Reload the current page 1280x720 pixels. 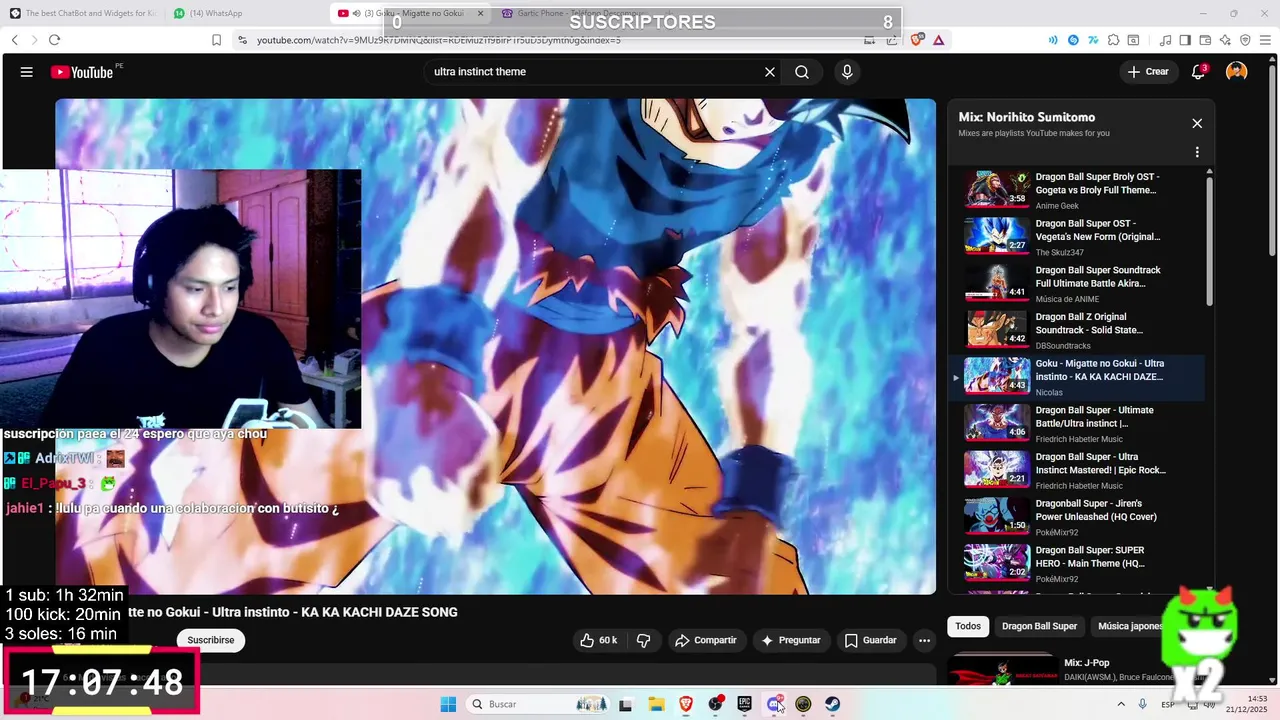coord(54,40)
